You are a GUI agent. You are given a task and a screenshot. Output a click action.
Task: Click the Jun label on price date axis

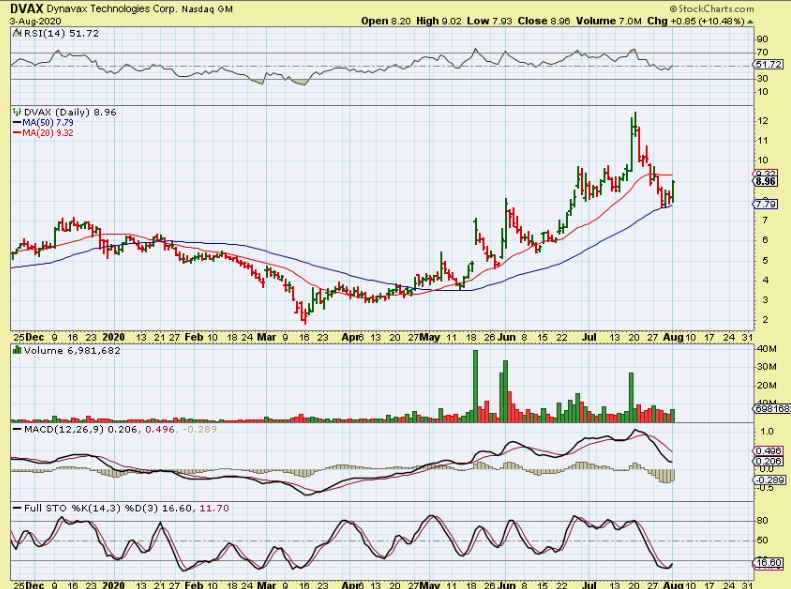coord(506,337)
